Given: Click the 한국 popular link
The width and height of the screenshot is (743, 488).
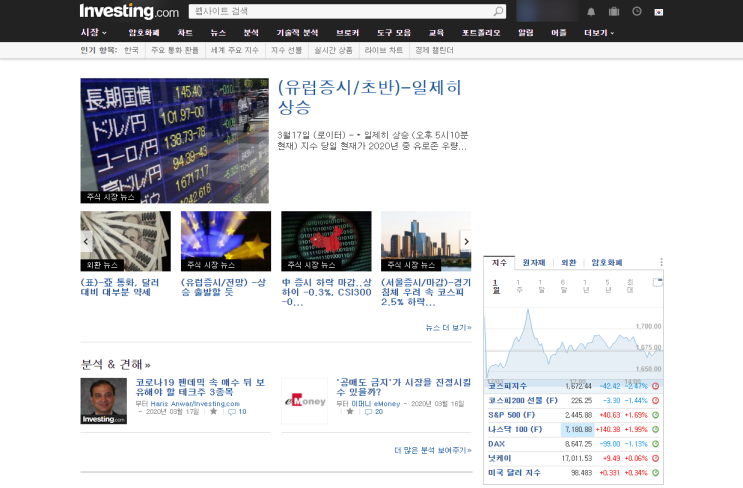Looking at the screenshot, I should click(x=131, y=50).
